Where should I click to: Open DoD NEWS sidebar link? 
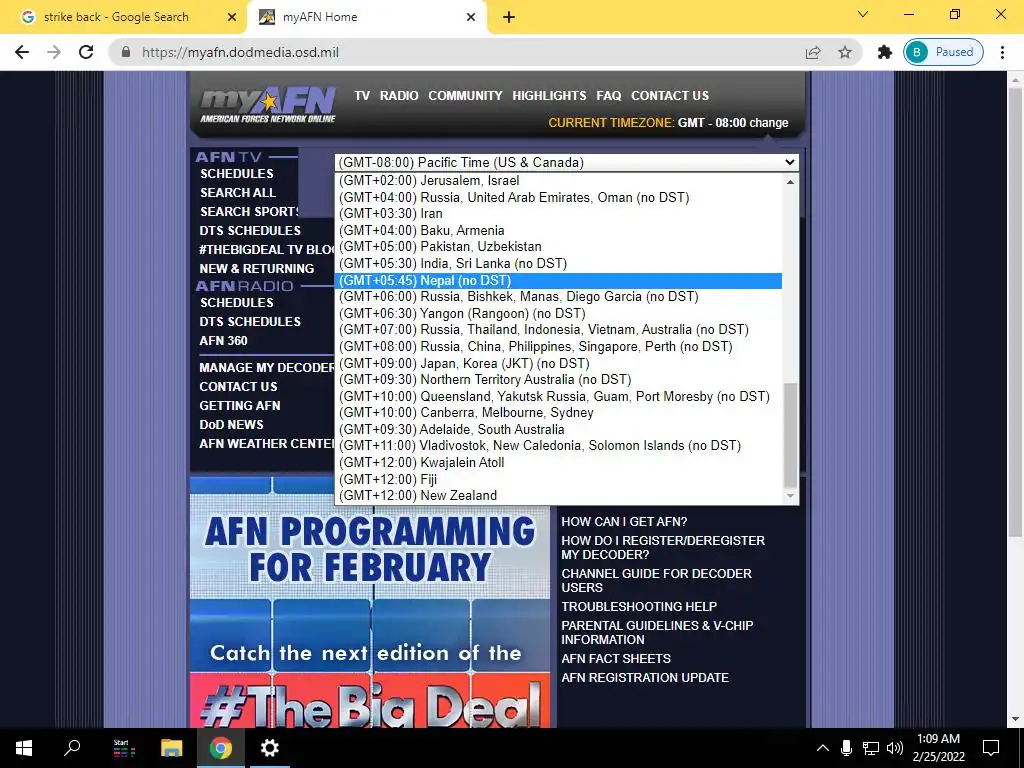231,424
